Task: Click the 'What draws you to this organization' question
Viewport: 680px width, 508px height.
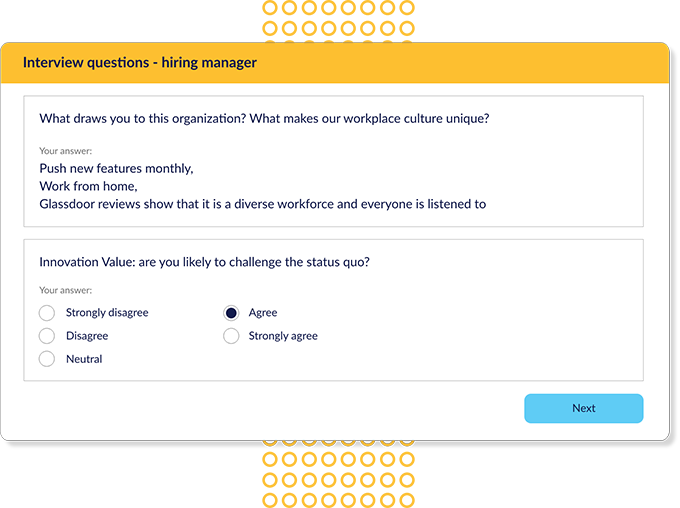Action: [x=265, y=118]
